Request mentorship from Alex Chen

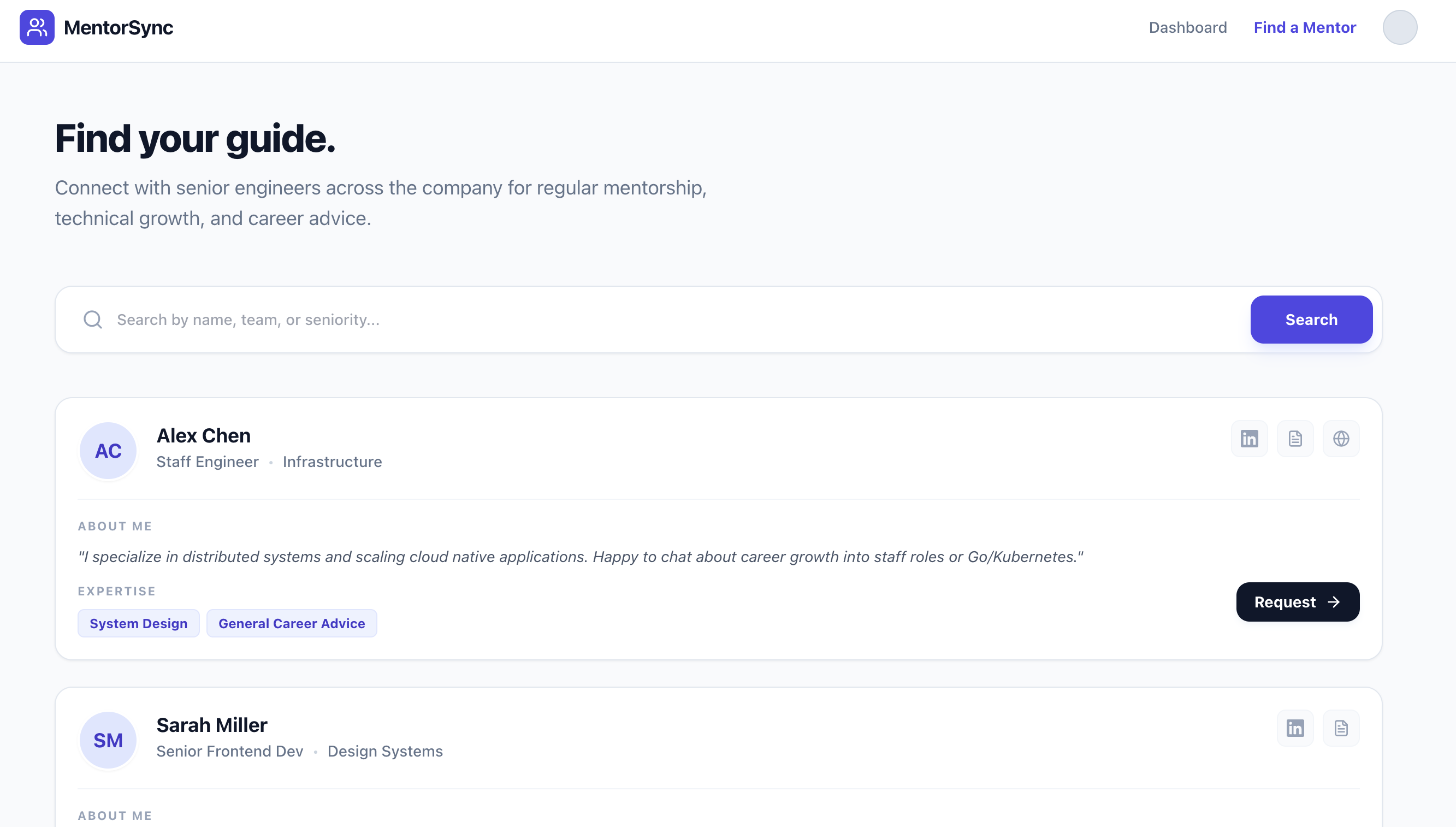pyautogui.click(x=1298, y=602)
